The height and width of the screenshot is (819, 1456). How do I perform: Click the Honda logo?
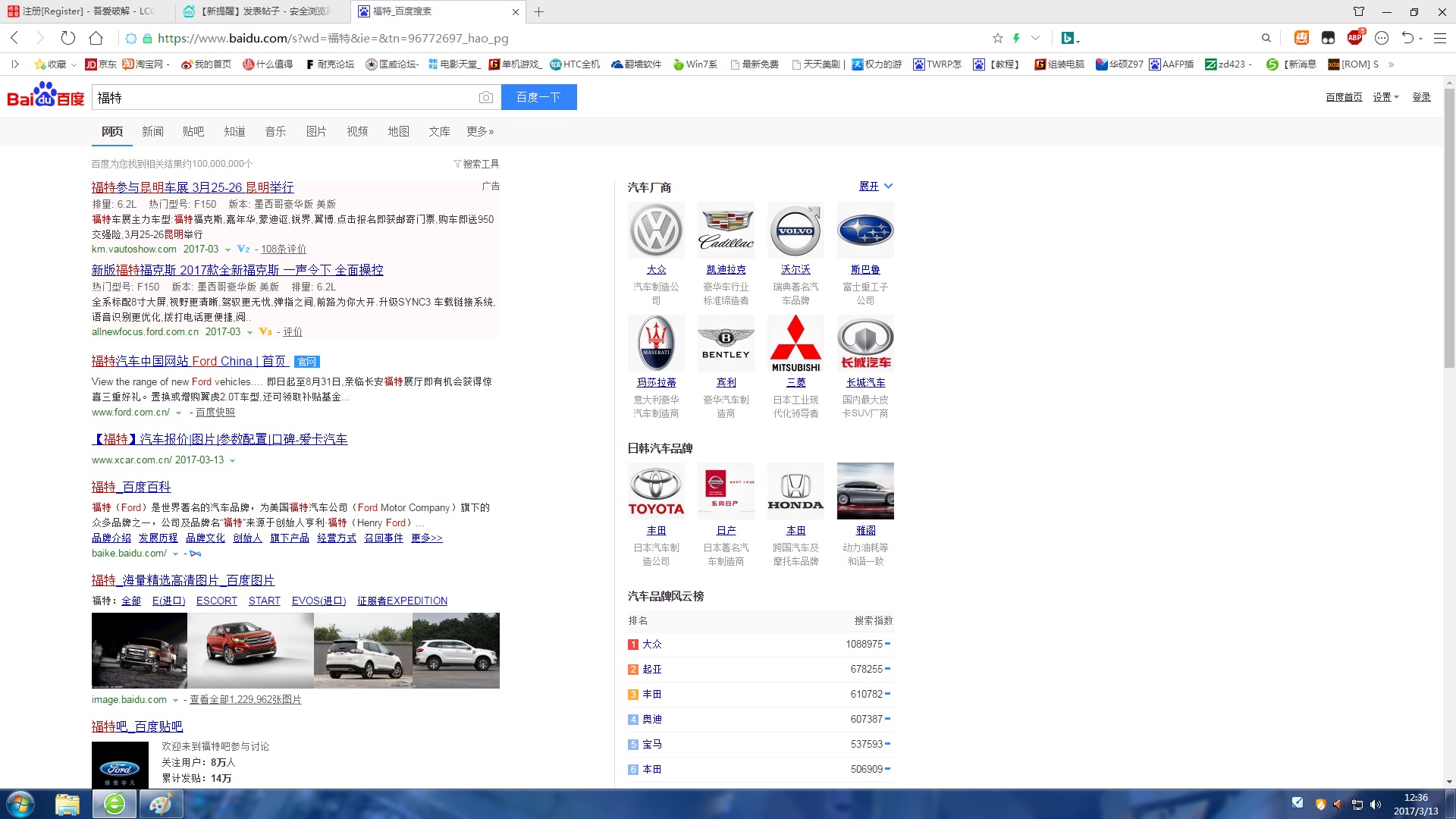(795, 491)
